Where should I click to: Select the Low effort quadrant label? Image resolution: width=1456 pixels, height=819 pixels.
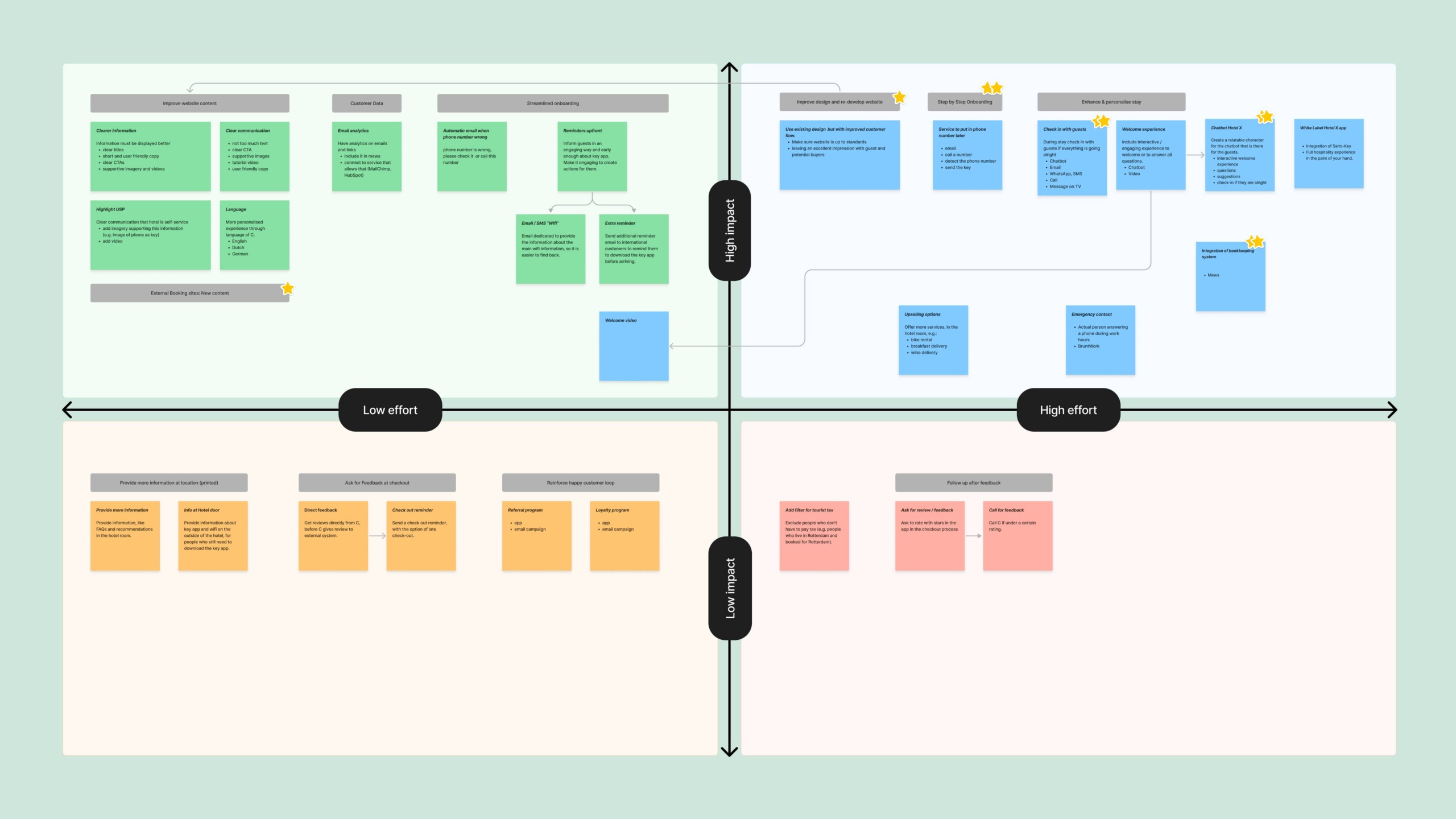tap(389, 409)
